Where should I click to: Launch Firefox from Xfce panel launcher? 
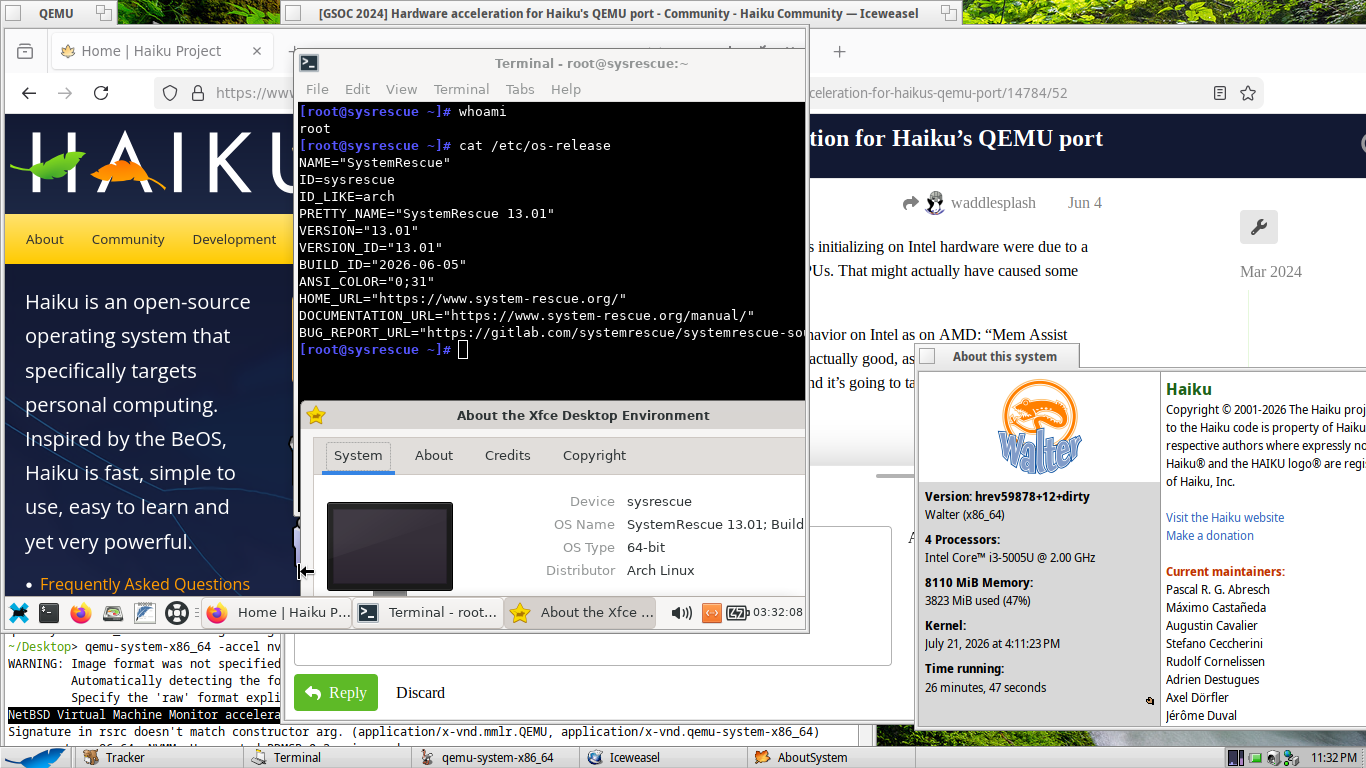[81, 613]
